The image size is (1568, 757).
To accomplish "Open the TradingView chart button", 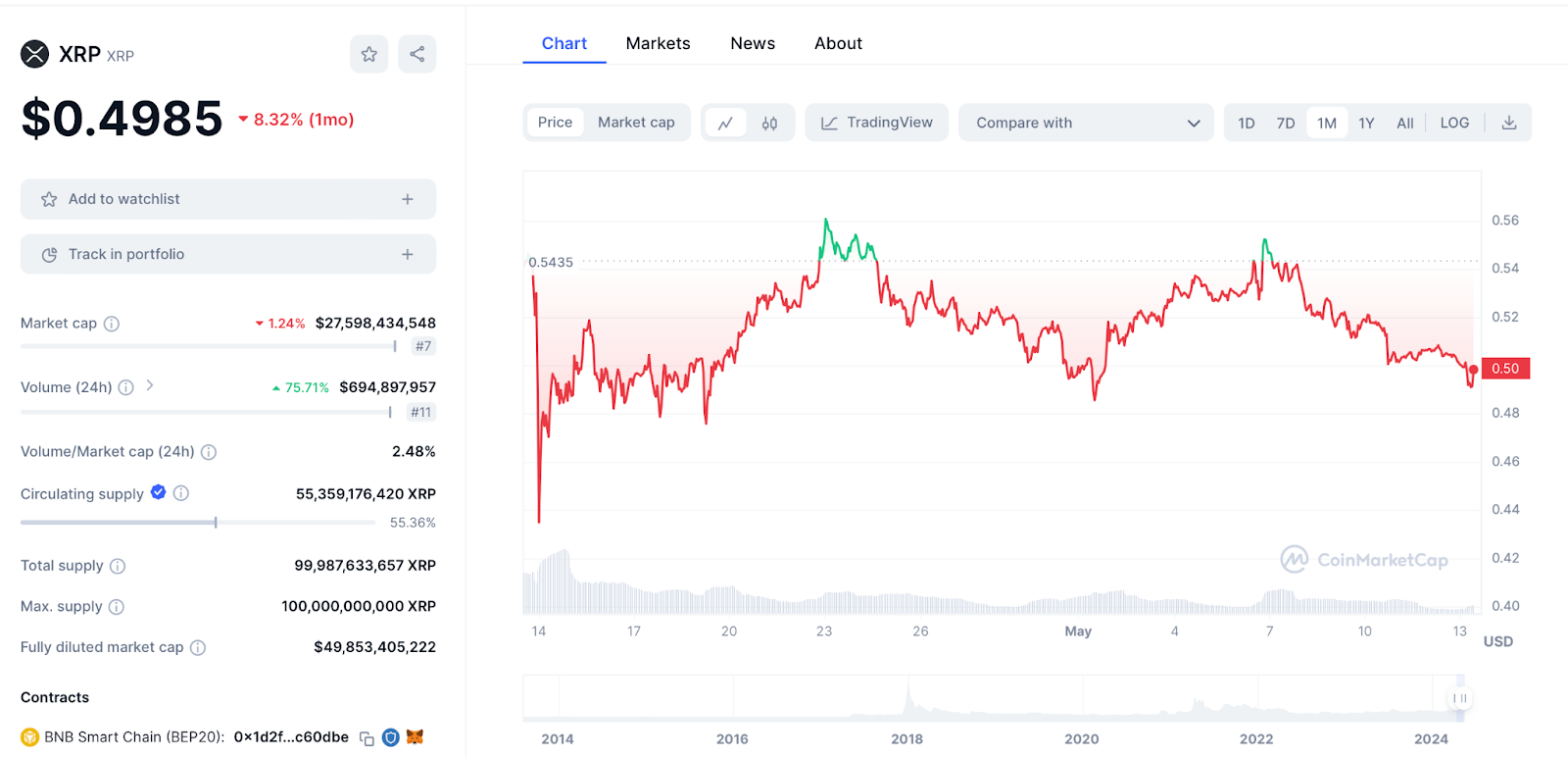I will click(x=877, y=123).
